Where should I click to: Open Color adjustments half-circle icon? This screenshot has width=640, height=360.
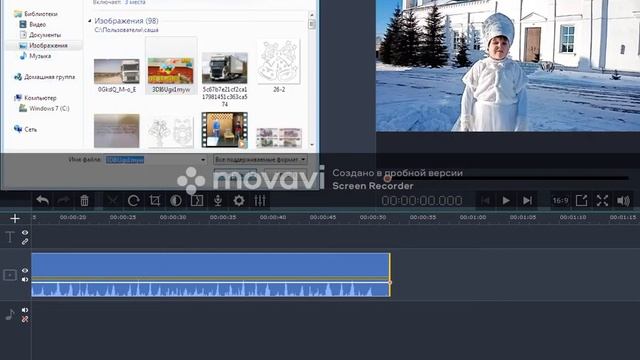[176, 200]
